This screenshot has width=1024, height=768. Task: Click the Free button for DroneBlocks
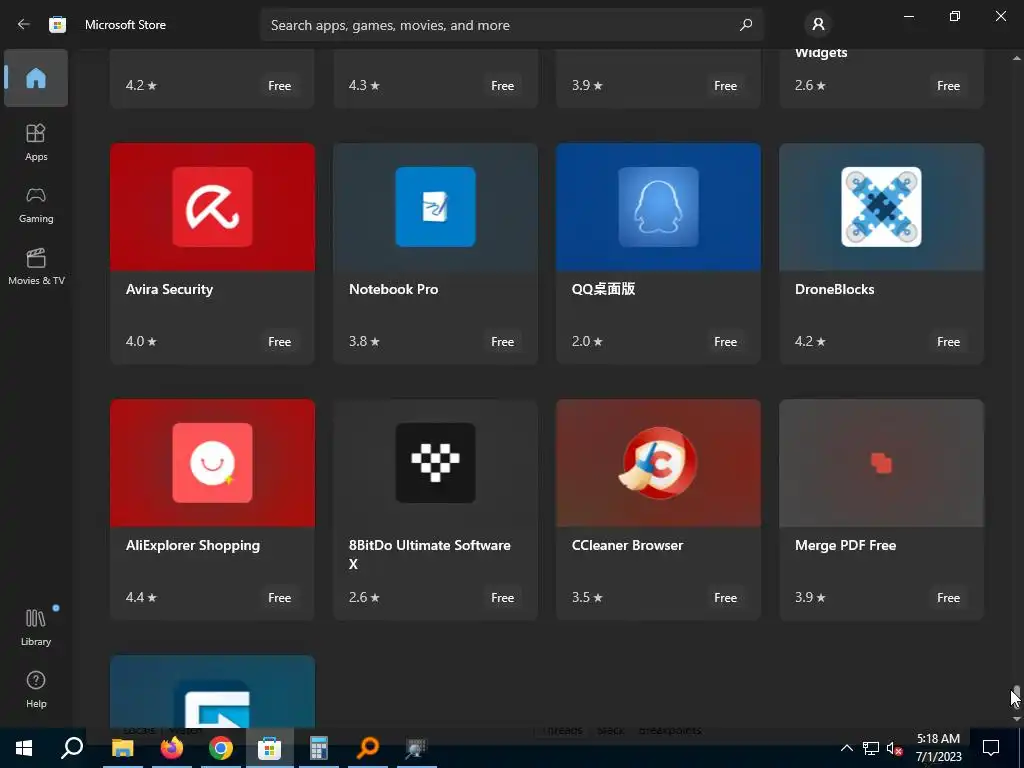pyautogui.click(x=948, y=342)
